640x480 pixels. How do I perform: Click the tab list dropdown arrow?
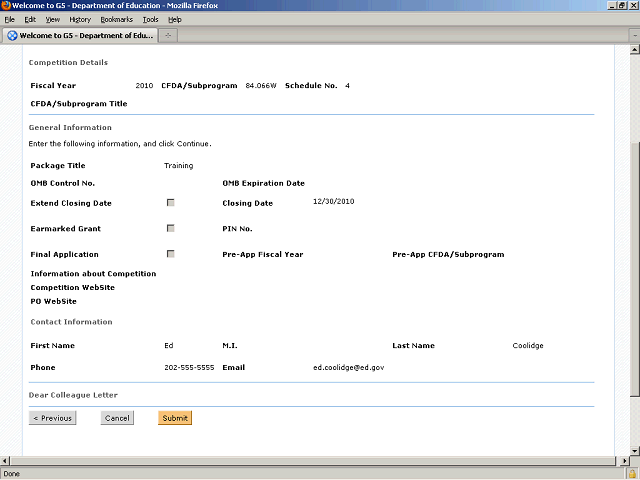[635, 36]
